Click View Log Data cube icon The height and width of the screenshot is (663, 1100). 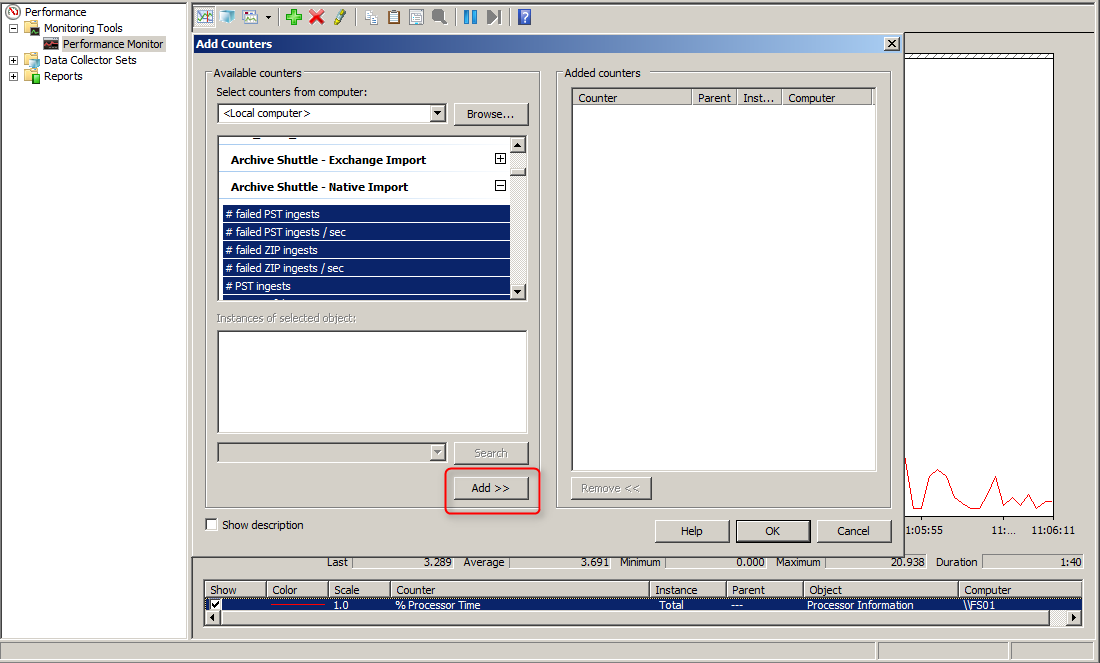click(227, 17)
